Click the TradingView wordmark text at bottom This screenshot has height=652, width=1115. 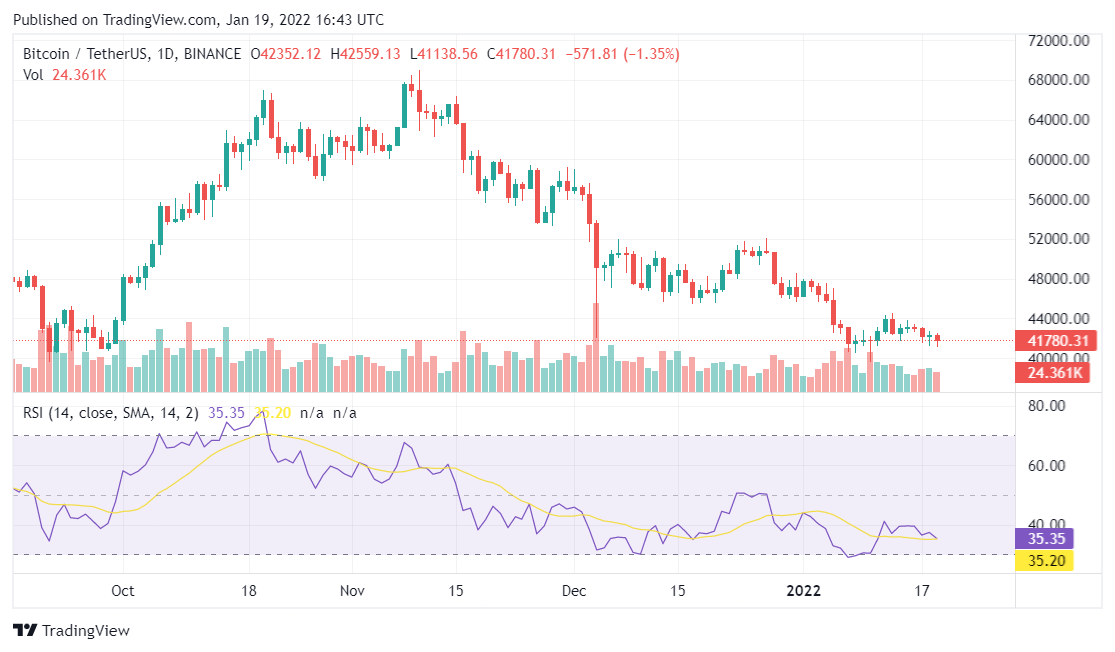pyautogui.click(x=86, y=631)
